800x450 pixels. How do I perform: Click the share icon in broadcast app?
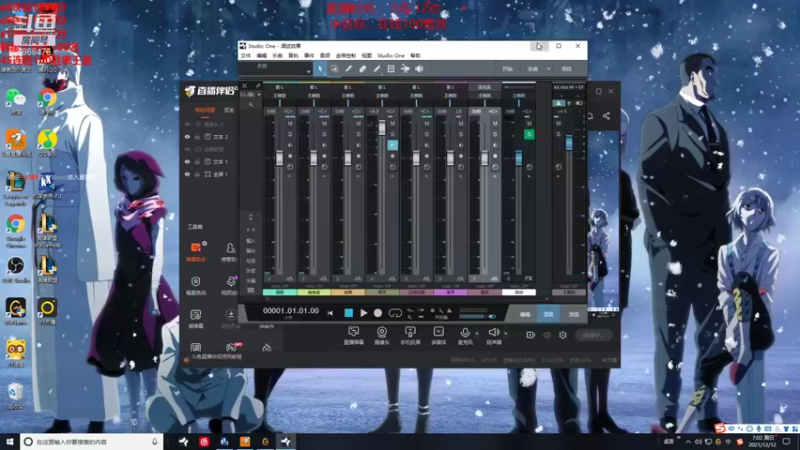(606, 116)
